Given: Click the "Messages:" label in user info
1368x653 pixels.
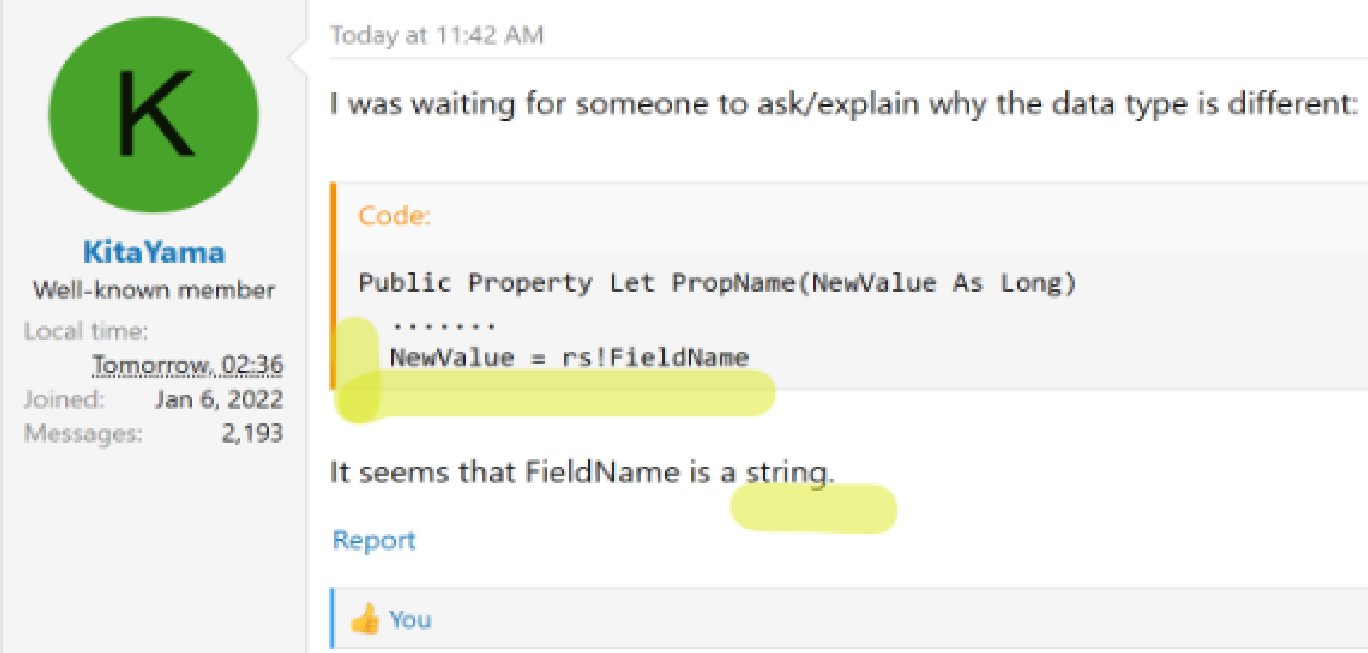Looking at the screenshot, I should point(83,433).
